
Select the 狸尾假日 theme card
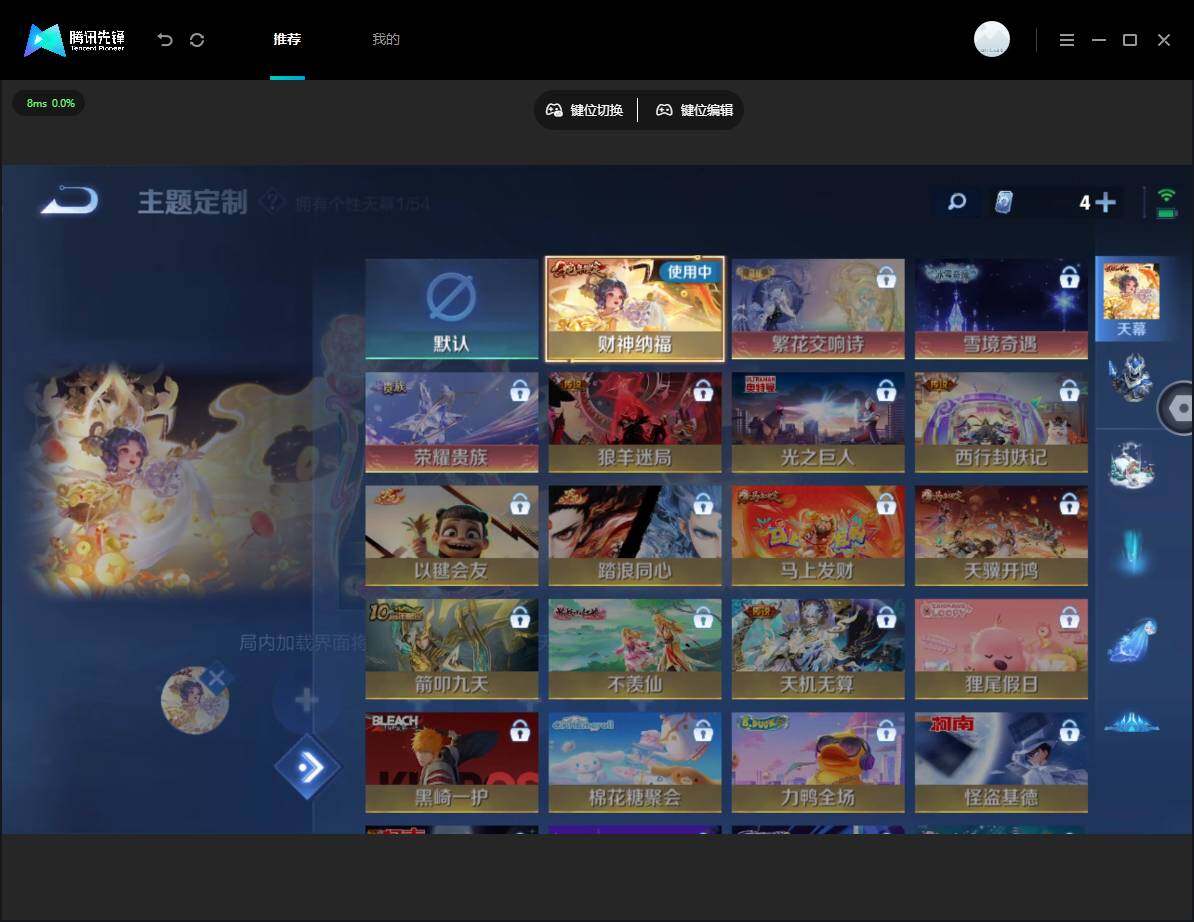point(1001,649)
